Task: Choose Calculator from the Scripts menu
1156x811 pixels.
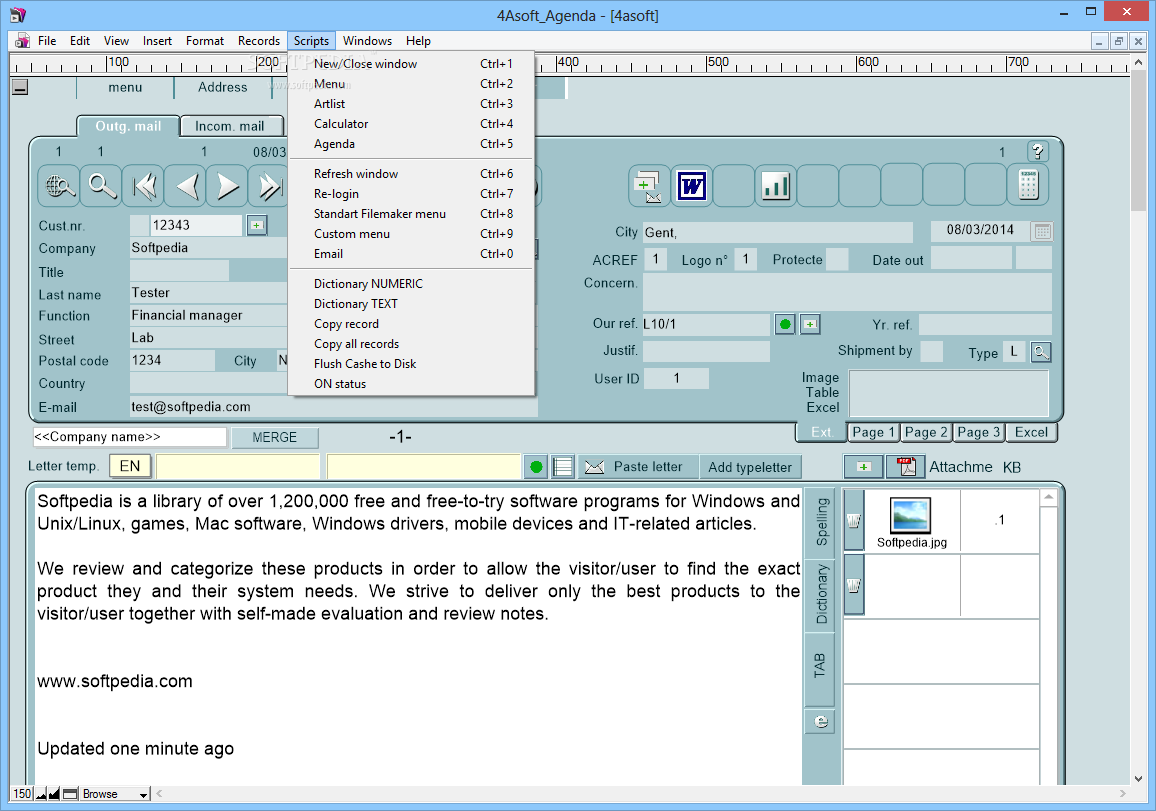Action: pyautogui.click(x=411, y=124)
